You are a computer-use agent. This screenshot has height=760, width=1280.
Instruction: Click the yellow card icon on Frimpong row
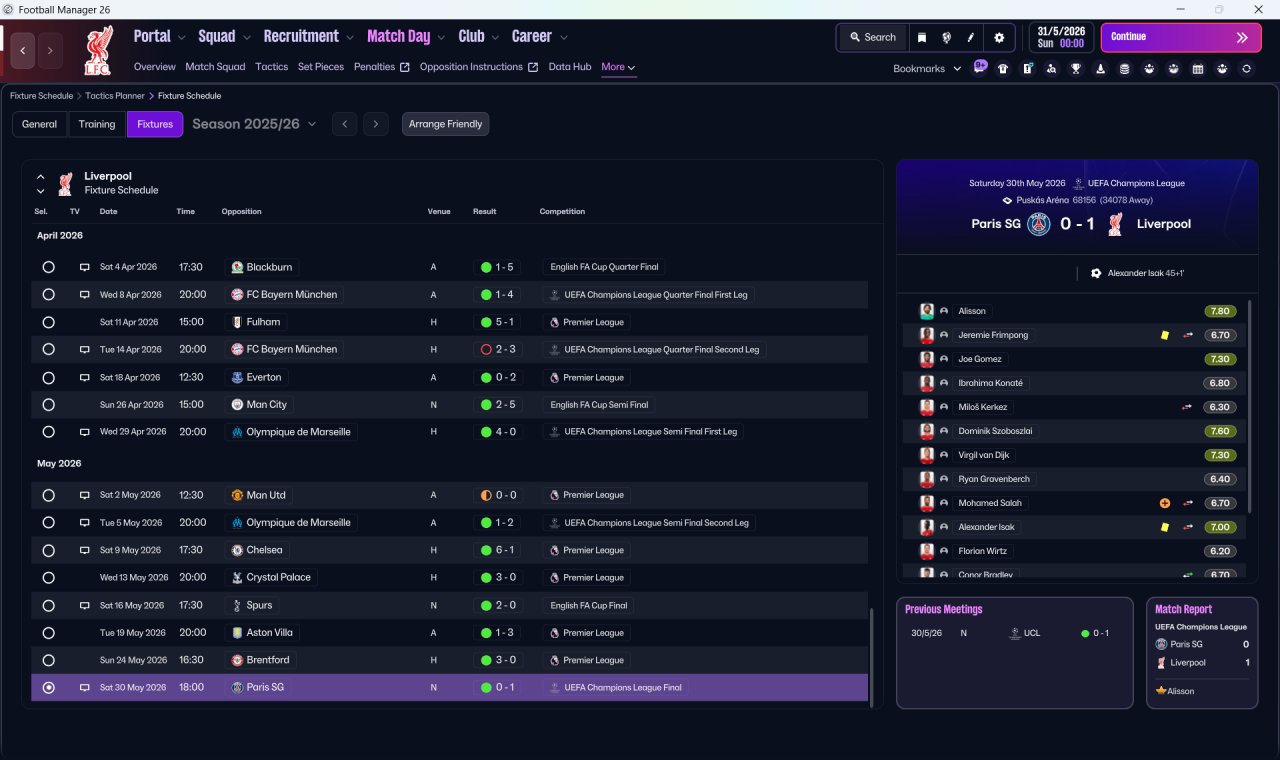pyautogui.click(x=1165, y=336)
